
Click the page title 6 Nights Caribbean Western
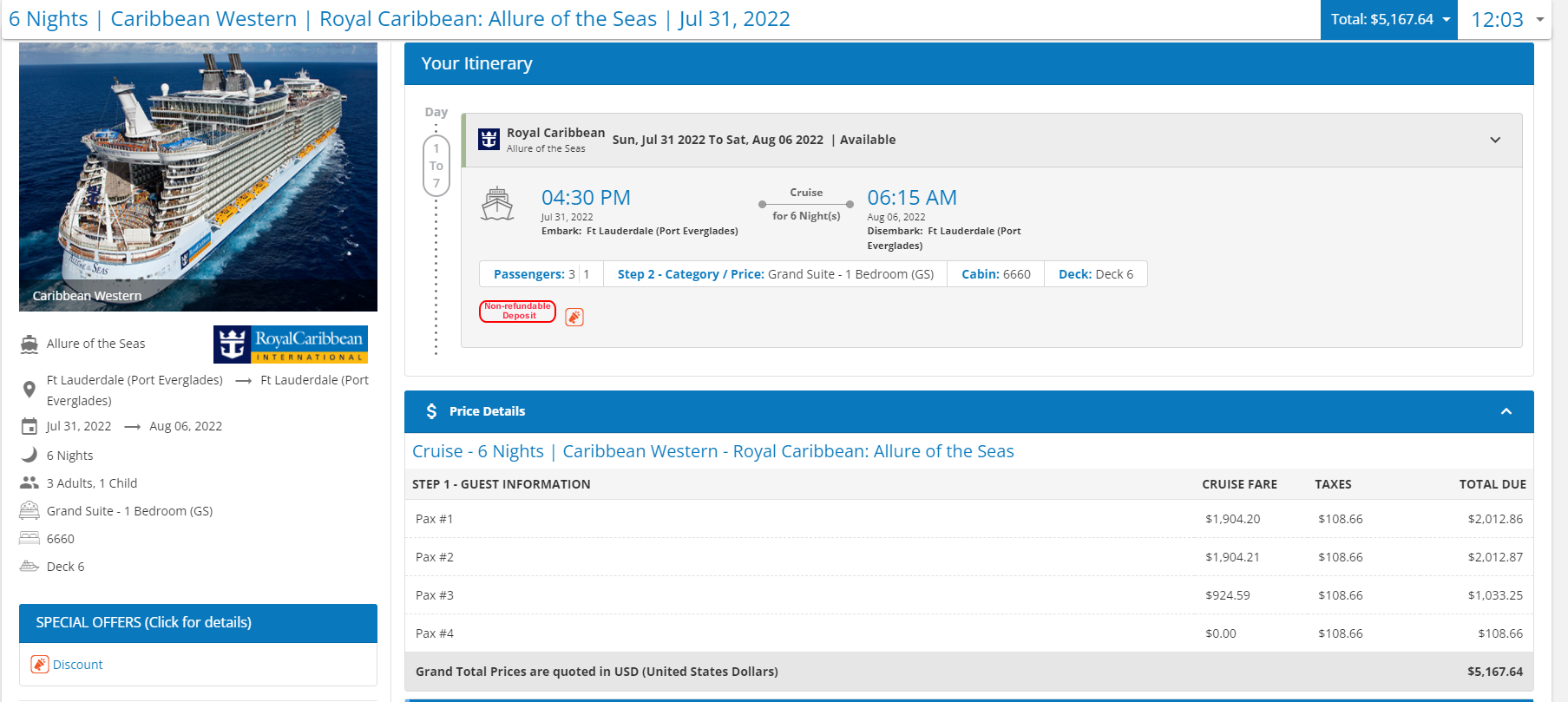399,19
